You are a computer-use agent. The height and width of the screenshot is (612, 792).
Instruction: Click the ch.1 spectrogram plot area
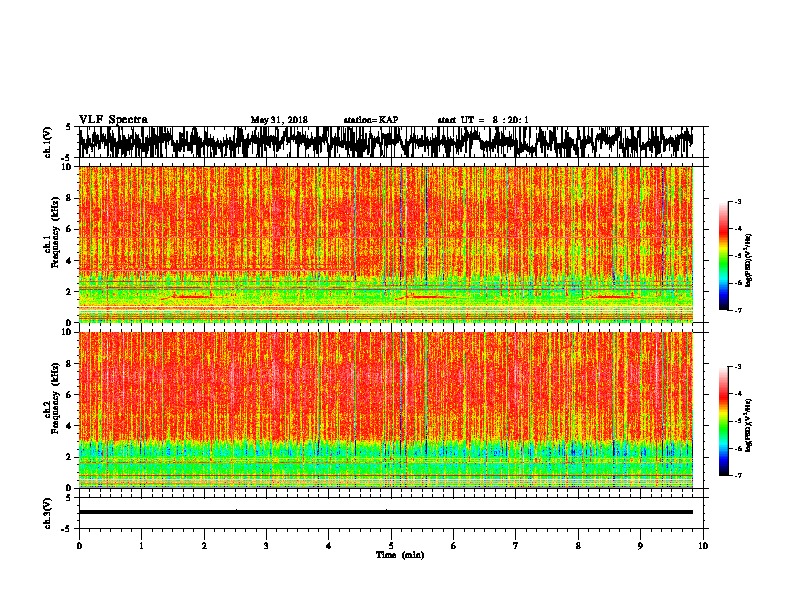[x=386, y=244]
